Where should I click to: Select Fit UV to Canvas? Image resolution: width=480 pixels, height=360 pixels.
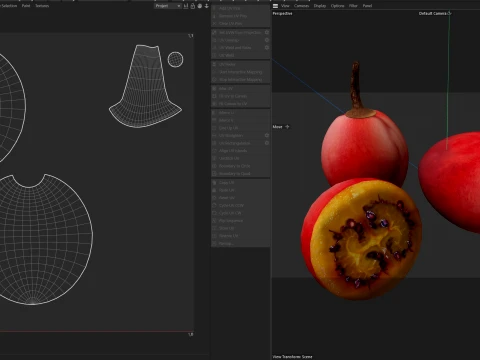point(241,96)
